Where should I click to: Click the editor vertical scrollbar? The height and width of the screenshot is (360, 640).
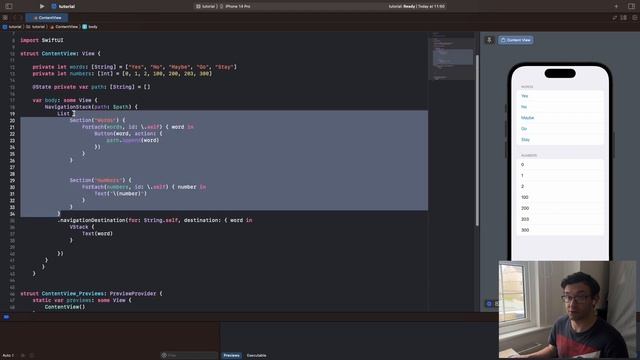coord(477,139)
